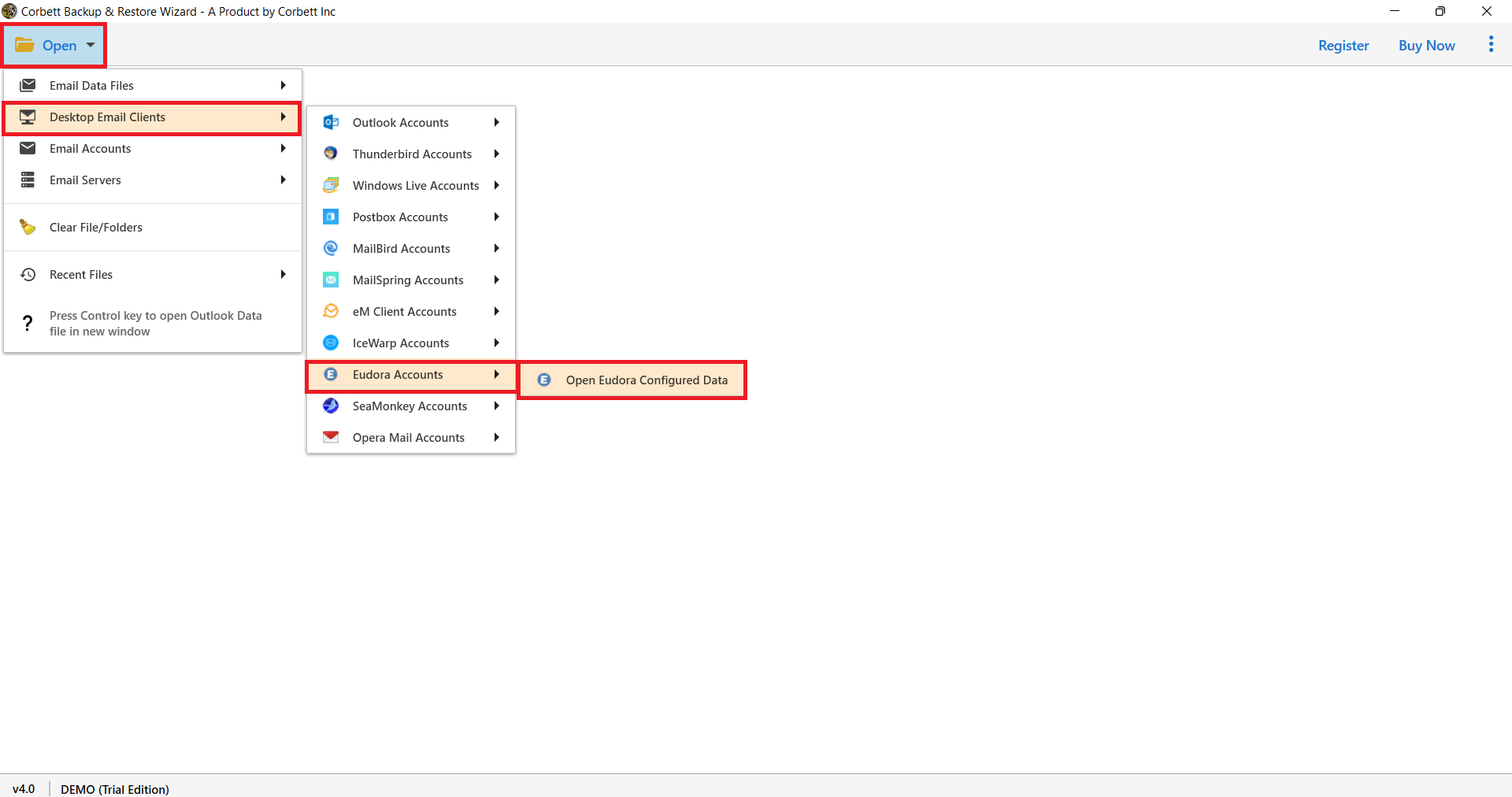This screenshot has height=797, width=1512.
Task: Open the three-dot more options menu
Action: tap(1491, 44)
